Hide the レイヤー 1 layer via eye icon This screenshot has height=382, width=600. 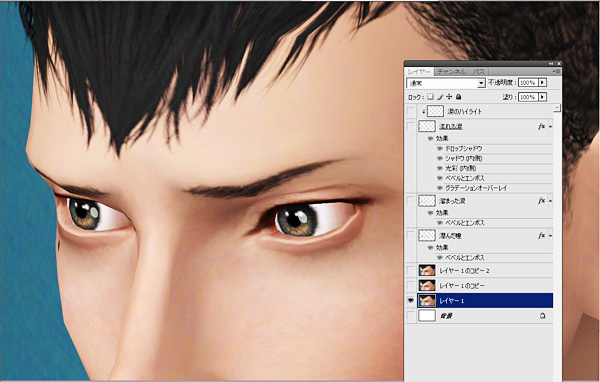point(411,300)
